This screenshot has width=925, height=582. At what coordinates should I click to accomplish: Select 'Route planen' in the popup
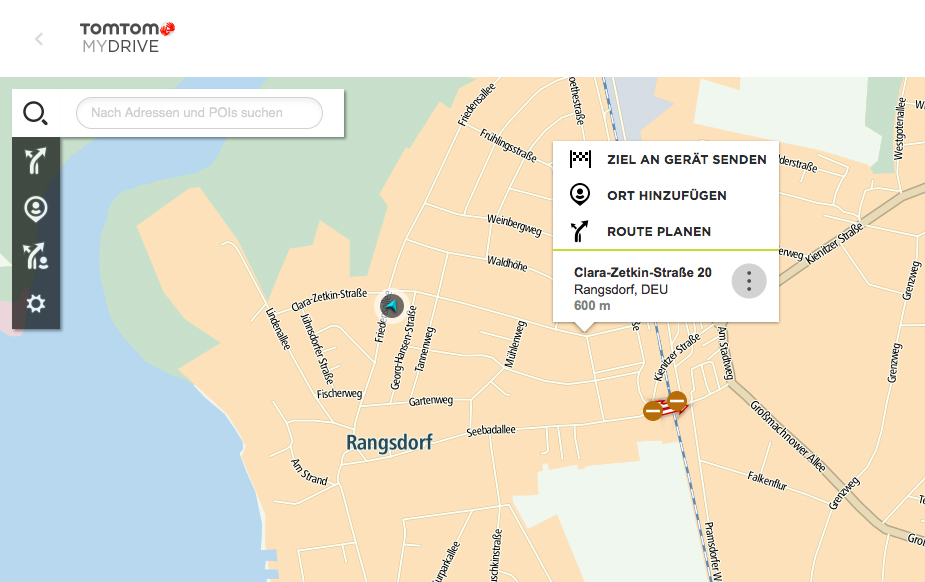coord(658,231)
